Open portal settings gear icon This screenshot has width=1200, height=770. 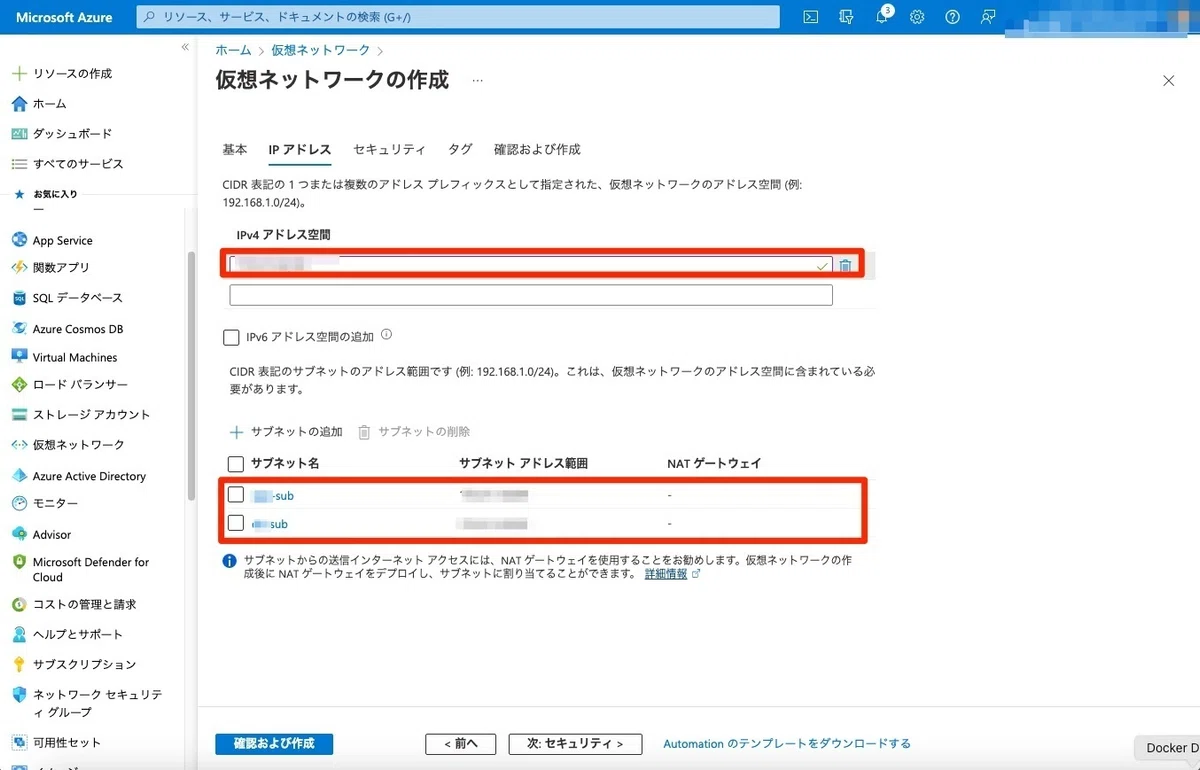click(917, 17)
